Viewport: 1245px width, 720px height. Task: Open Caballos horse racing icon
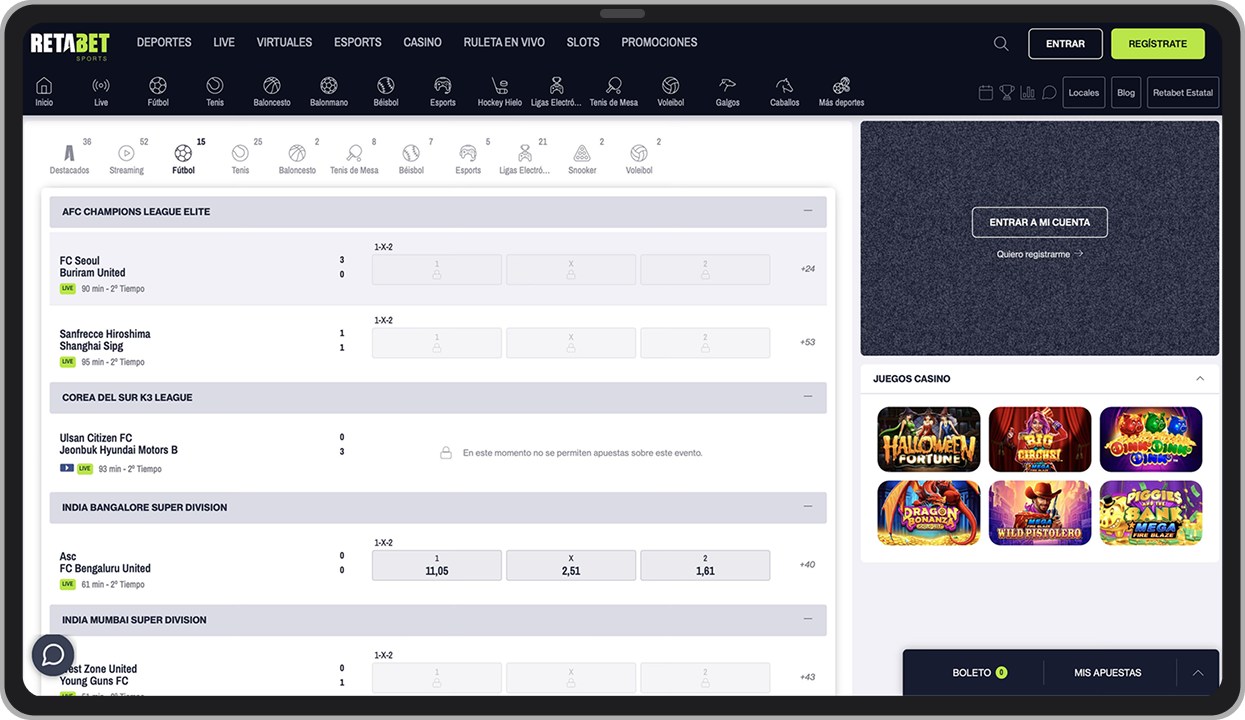pyautogui.click(x=785, y=92)
